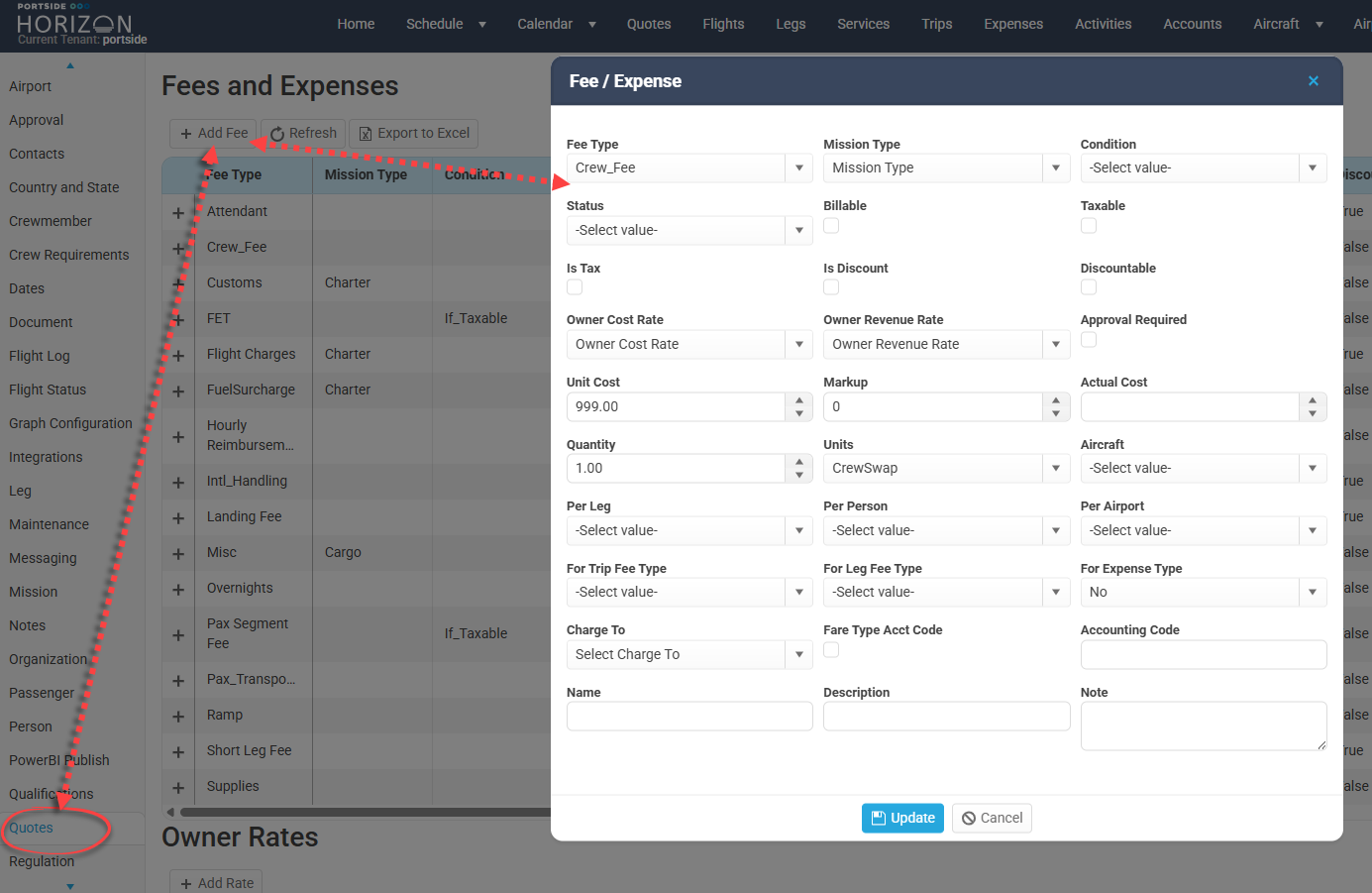1372x893 pixels.
Task: Click the sidebar scroll-up arrow
Action: click(70, 65)
